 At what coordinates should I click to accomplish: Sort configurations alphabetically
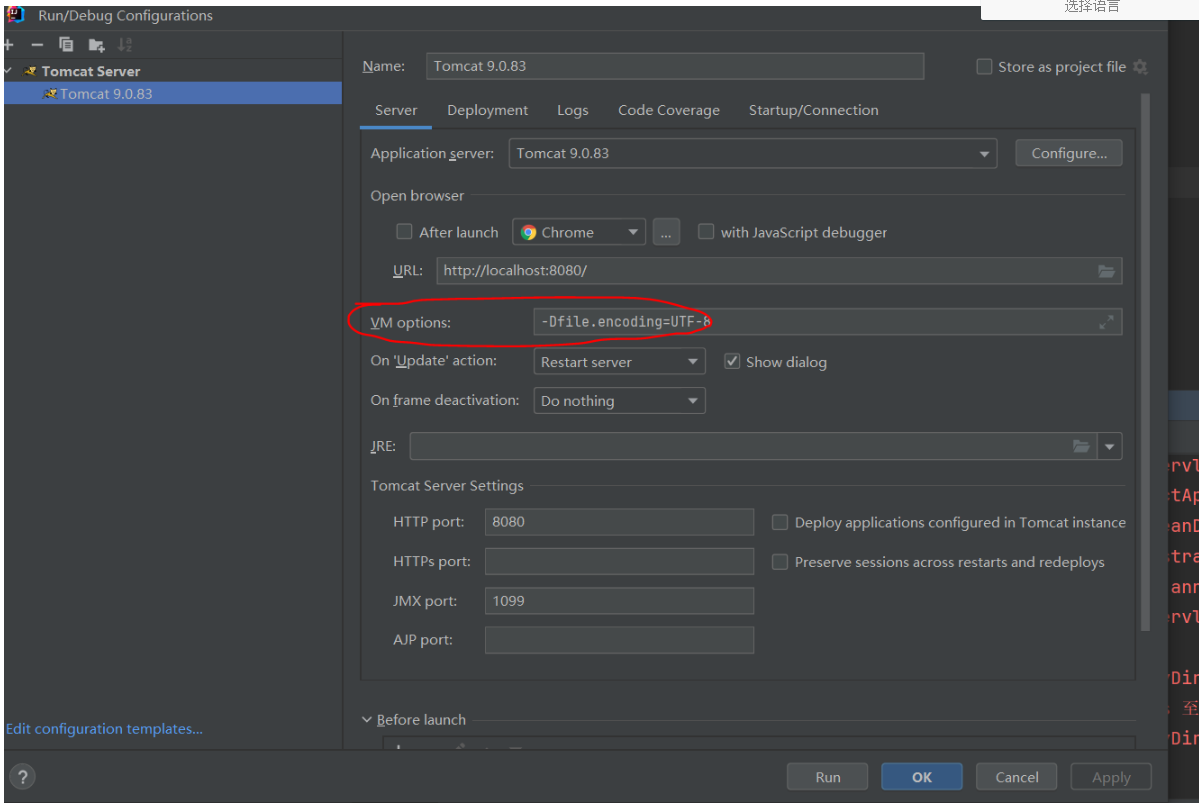pyautogui.click(x=125, y=45)
